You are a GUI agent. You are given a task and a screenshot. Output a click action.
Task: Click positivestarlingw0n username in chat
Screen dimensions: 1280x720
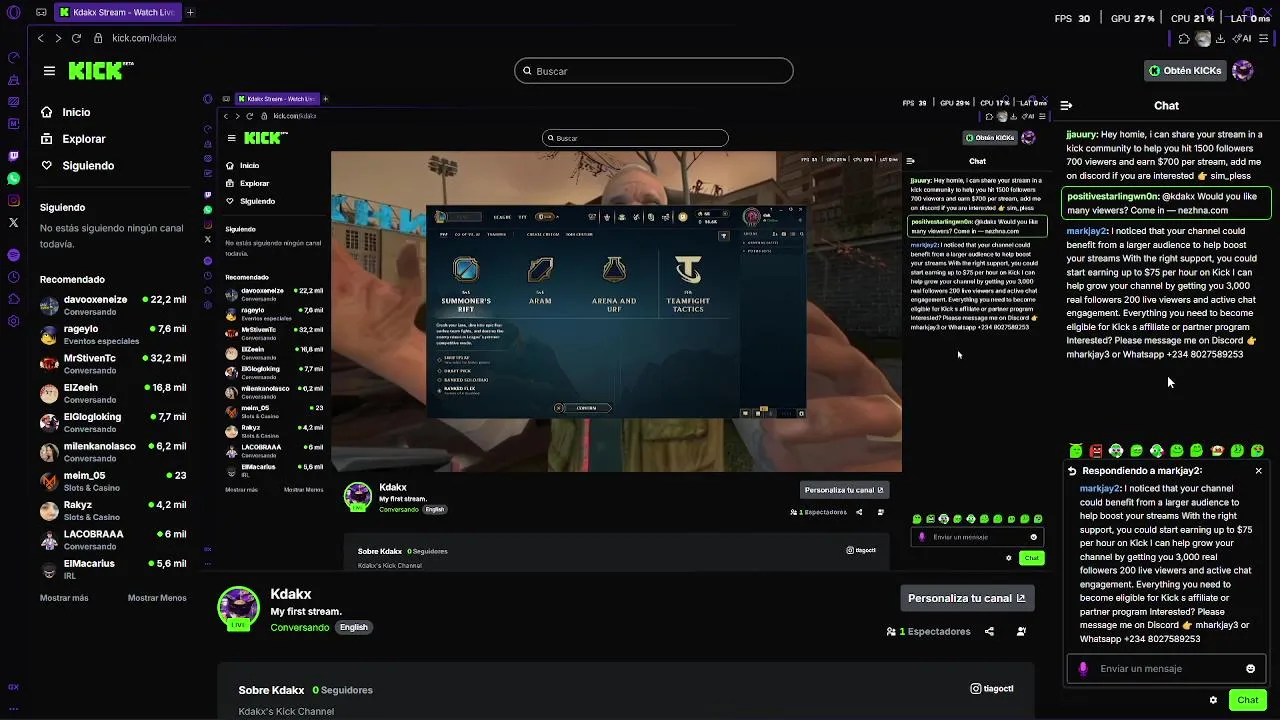(x=1112, y=196)
